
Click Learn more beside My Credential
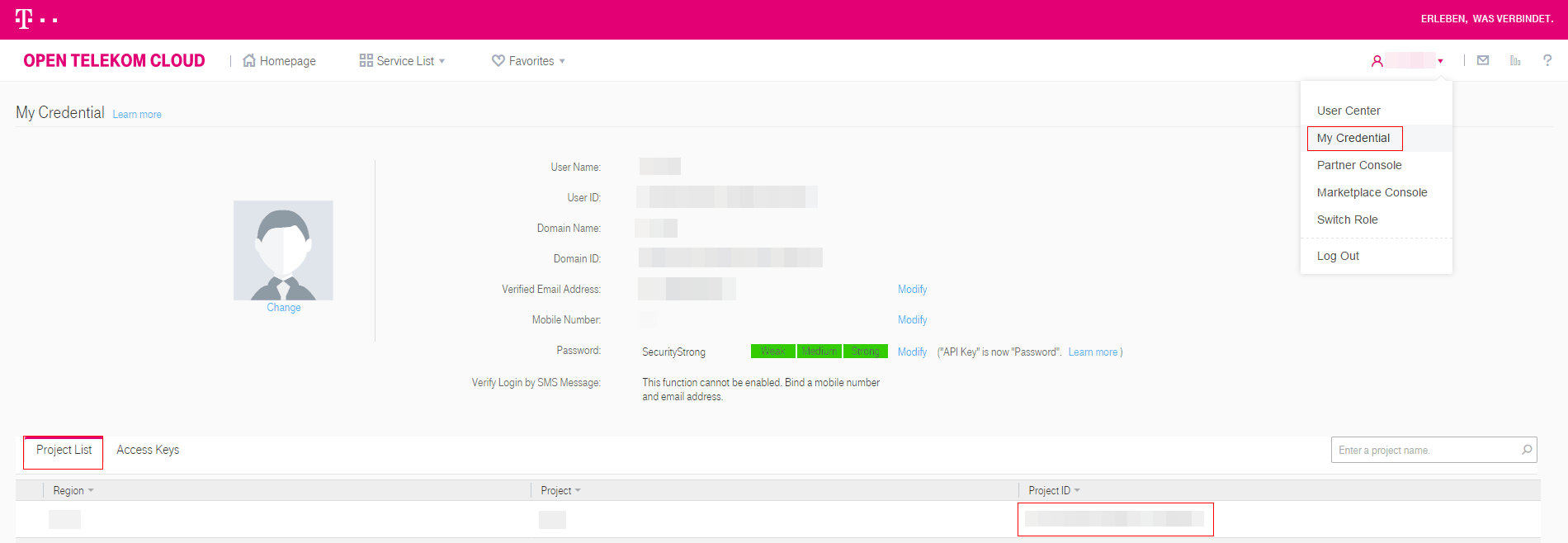[137, 115]
